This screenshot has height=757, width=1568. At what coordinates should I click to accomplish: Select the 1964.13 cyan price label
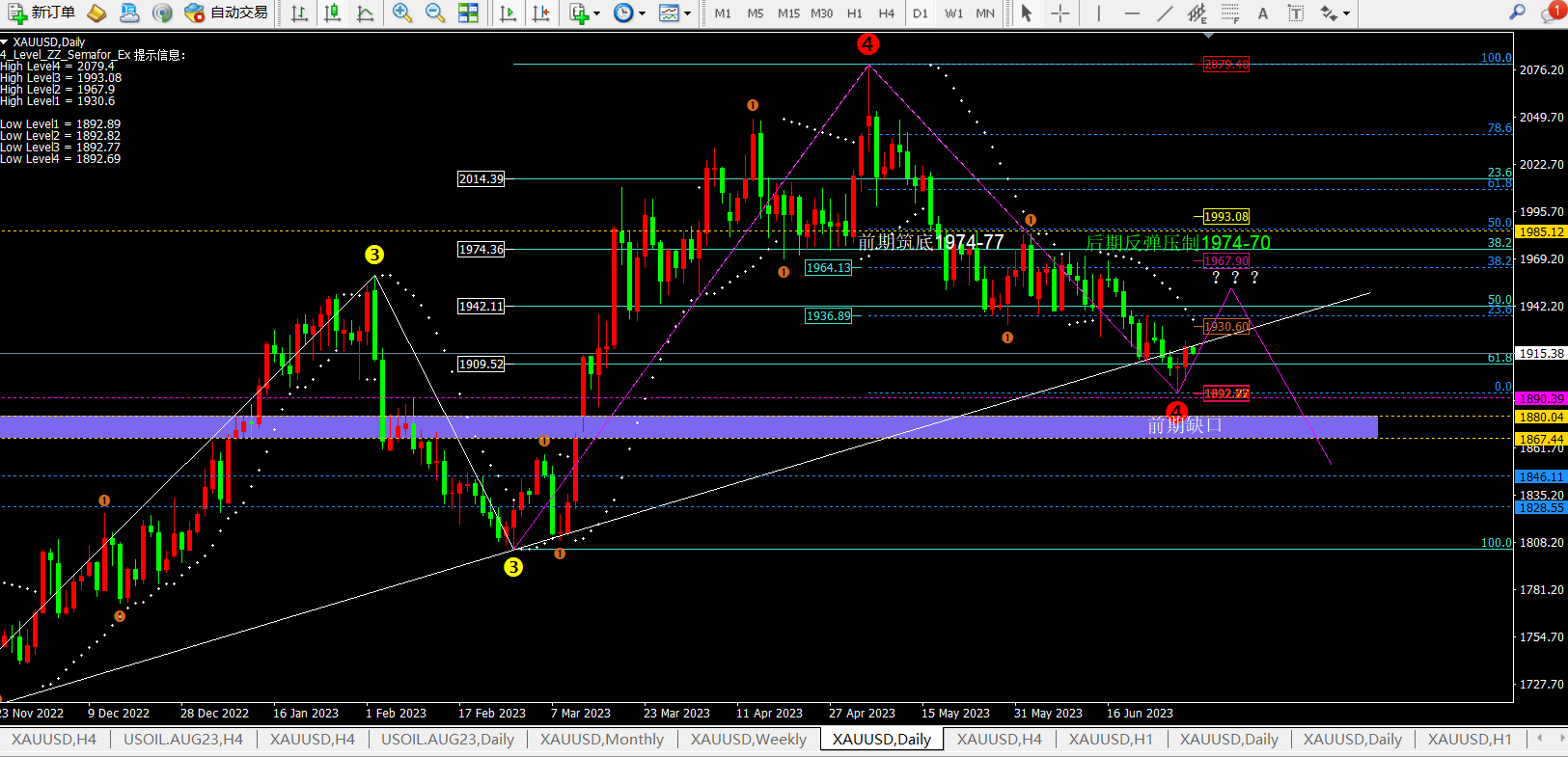[829, 267]
